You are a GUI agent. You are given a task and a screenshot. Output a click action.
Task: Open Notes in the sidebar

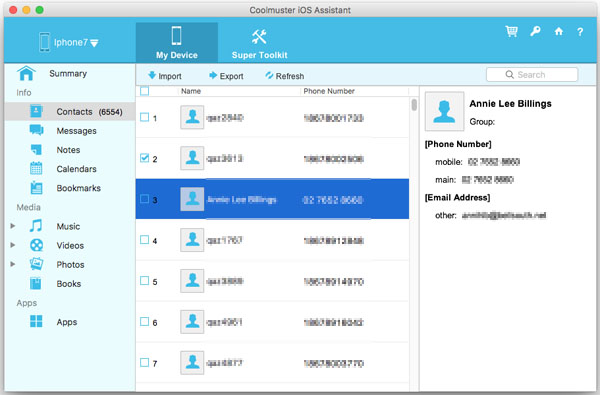(x=68, y=150)
